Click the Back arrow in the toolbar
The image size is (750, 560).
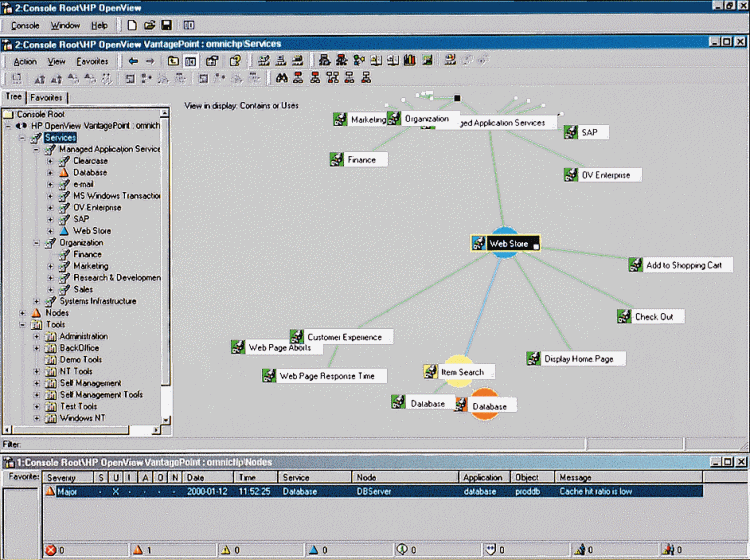click(x=133, y=61)
